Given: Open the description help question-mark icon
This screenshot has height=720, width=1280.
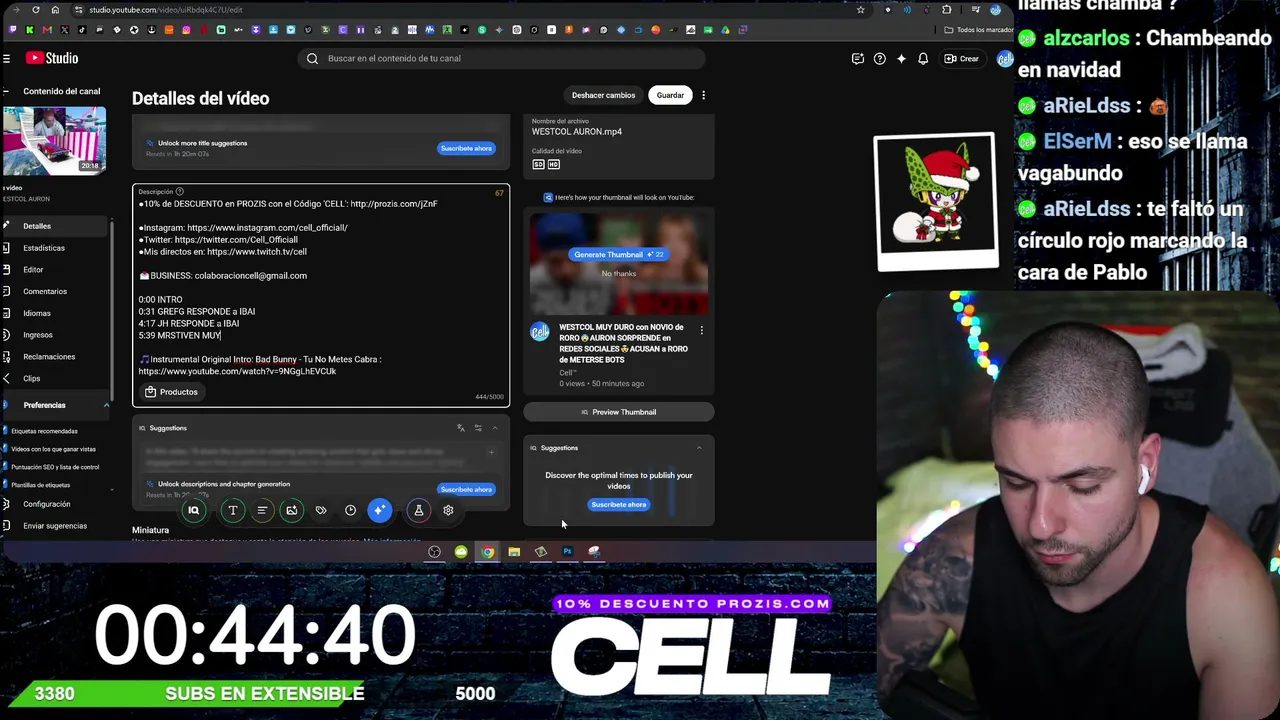Looking at the screenshot, I should click(x=180, y=192).
